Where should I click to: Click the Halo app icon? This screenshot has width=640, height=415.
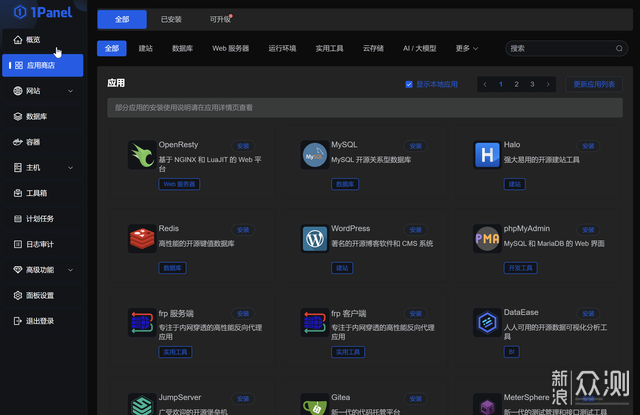[x=486, y=155]
